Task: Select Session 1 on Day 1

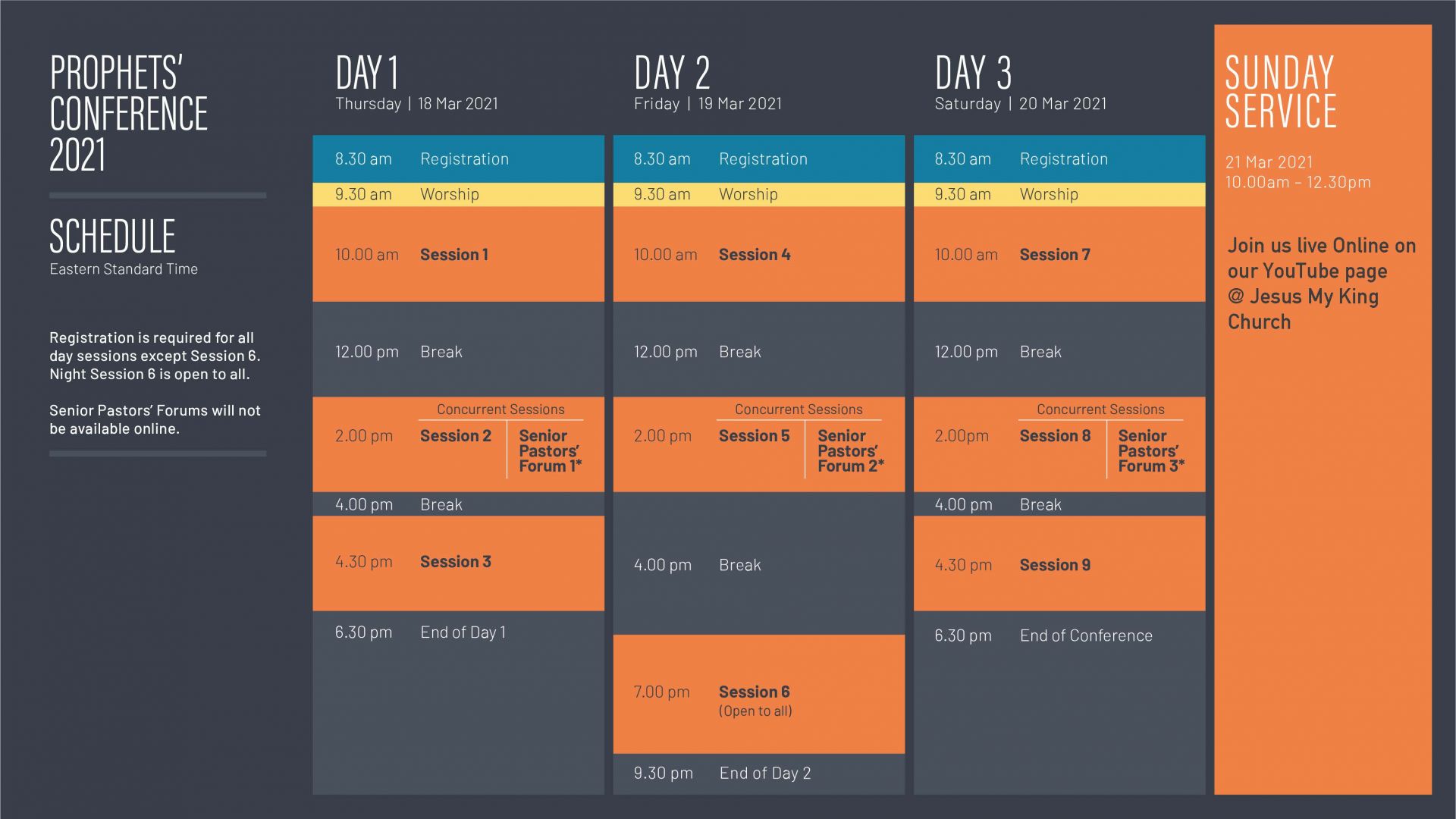Action: pyautogui.click(x=454, y=255)
